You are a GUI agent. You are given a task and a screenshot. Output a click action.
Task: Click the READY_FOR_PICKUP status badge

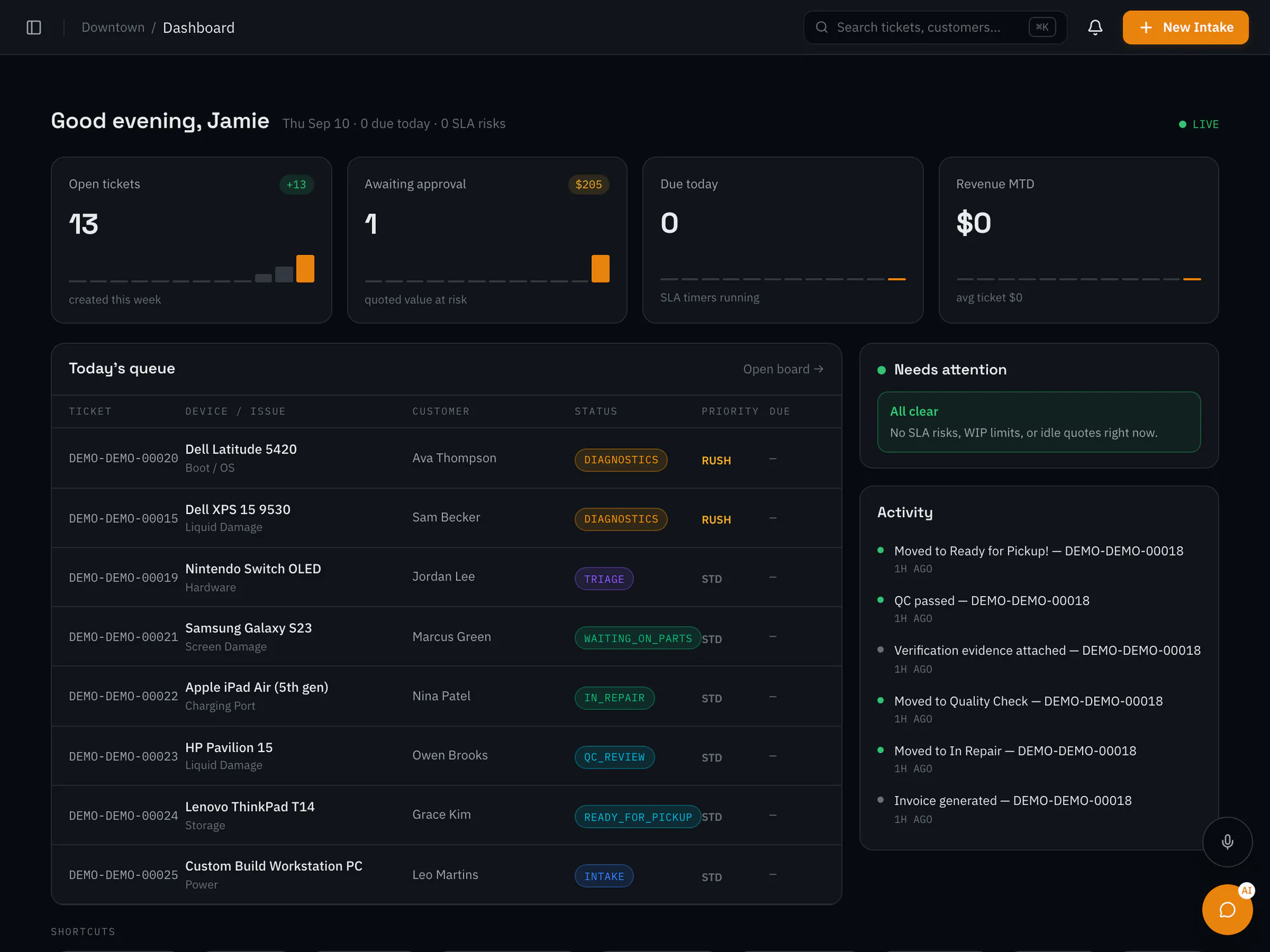[638, 817]
